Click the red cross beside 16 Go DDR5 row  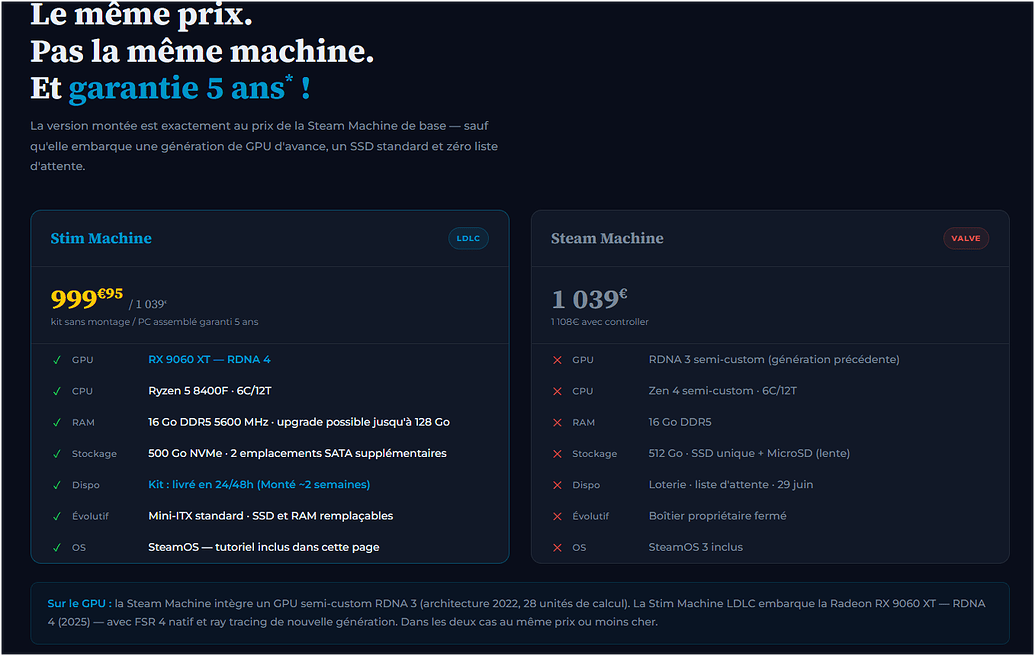coord(557,423)
